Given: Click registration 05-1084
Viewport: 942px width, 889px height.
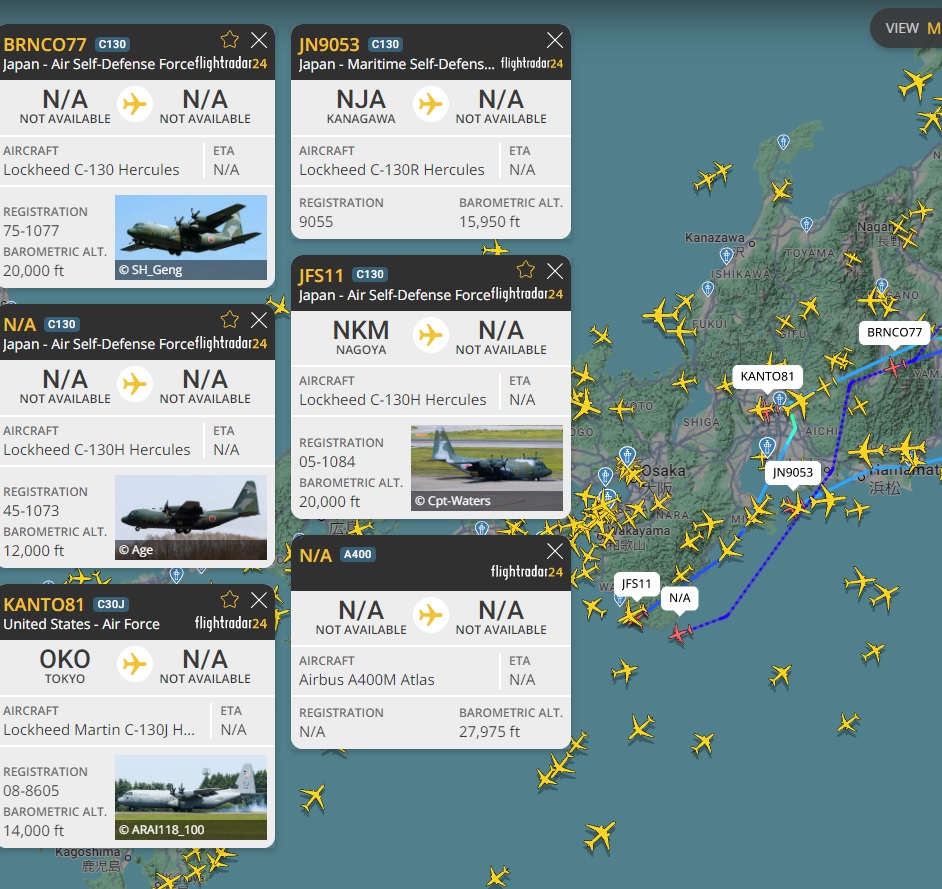Looking at the screenshot, I should 327,461.
